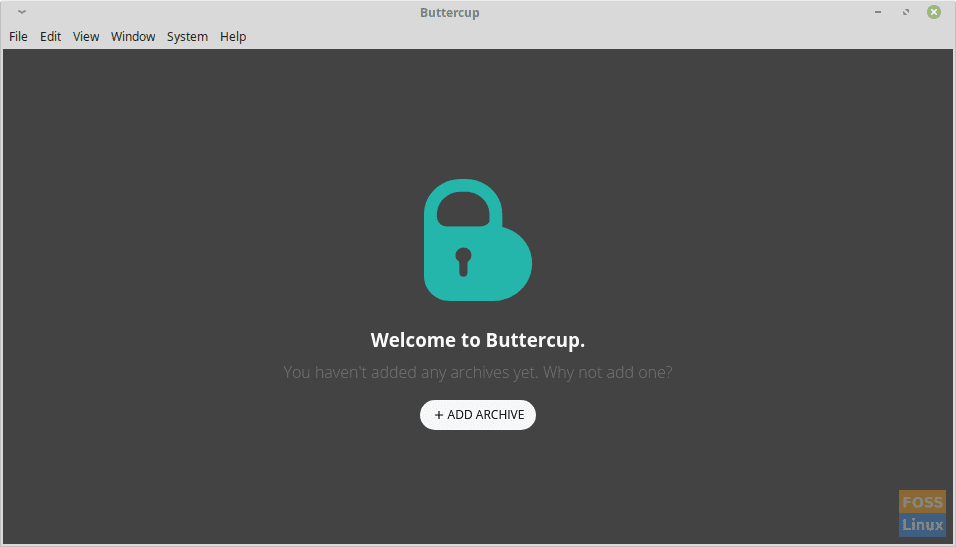The height and width of the screenshot is (547, 956).
Task: Click the teal Buttercup padlock logo
Action: [x=478, y=240]
